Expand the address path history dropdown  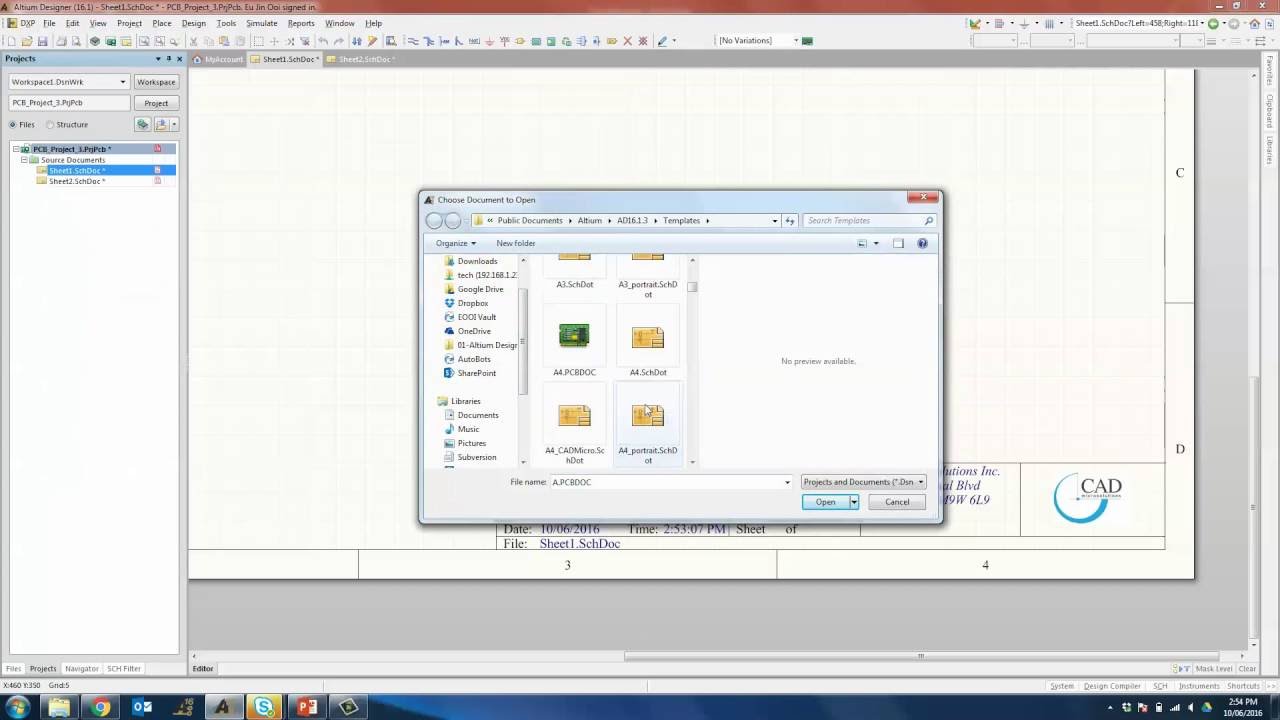[774, 221]
